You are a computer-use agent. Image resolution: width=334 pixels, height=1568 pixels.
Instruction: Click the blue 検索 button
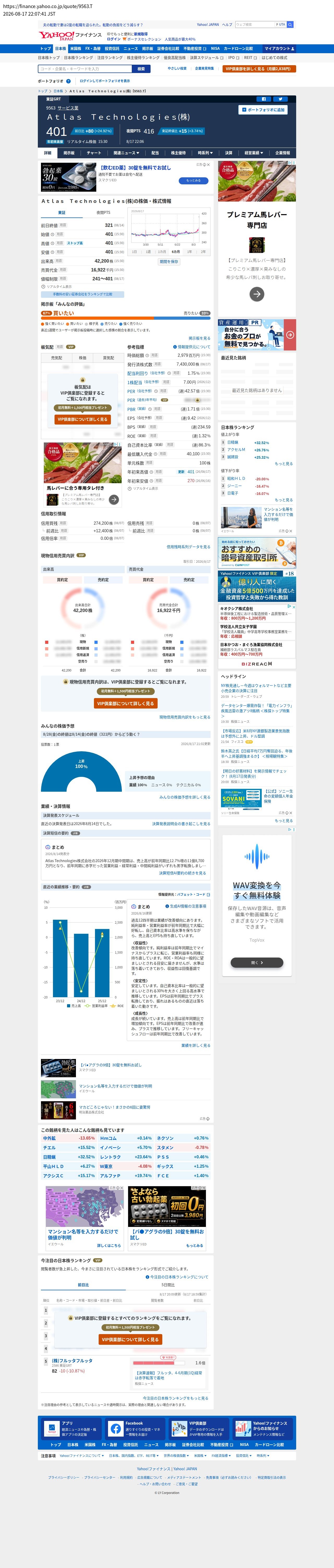pos(141,69)
